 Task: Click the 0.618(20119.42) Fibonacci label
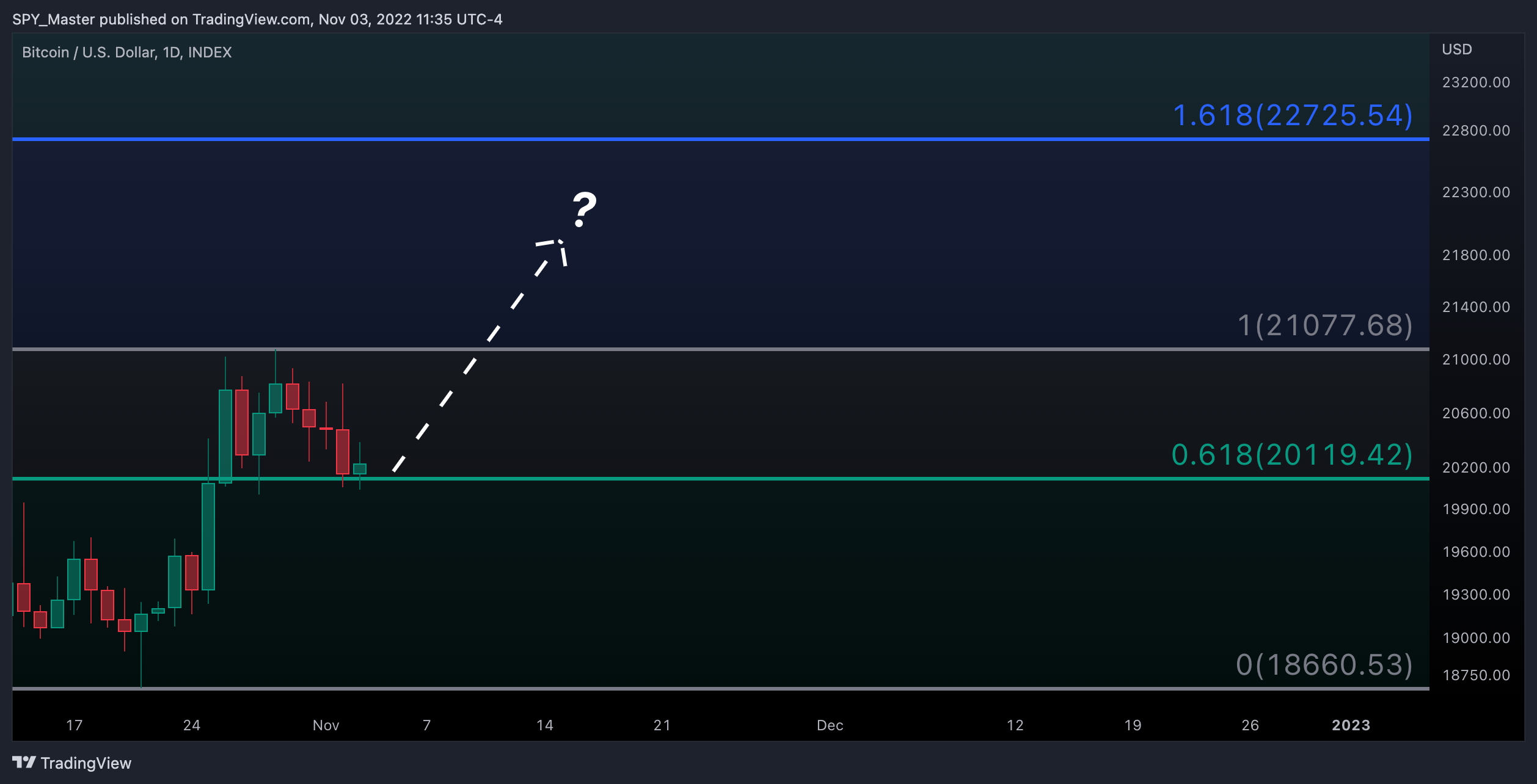[x=1292, y=455]
